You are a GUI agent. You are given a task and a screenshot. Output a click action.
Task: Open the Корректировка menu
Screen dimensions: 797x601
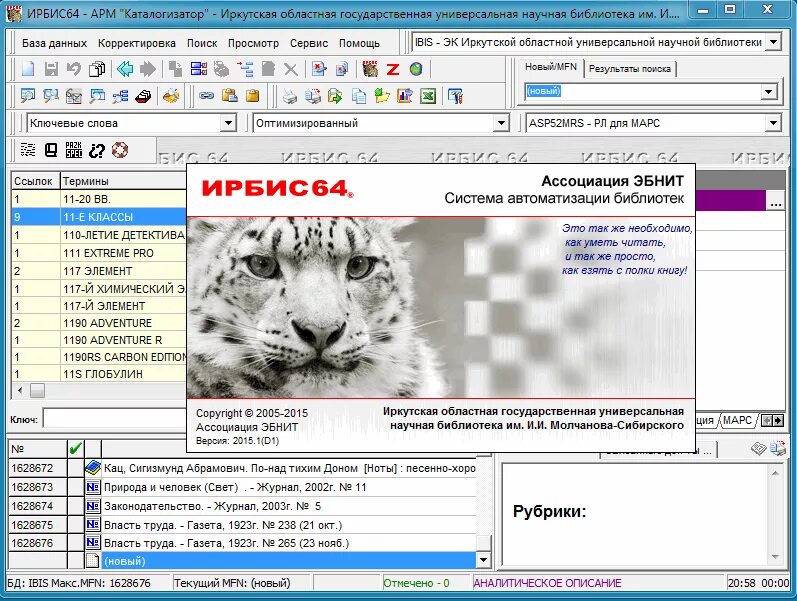[137, 43]
